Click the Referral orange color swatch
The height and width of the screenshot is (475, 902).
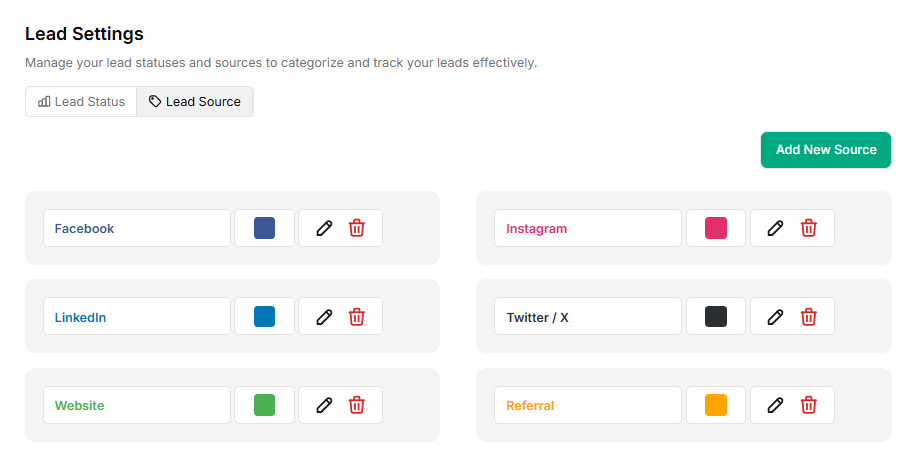716,405
